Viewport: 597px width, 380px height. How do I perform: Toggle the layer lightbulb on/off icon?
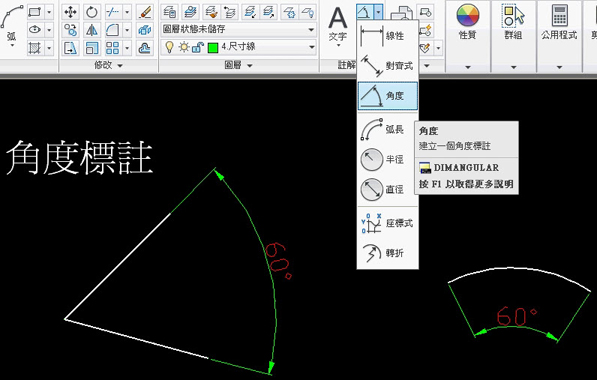169,47
